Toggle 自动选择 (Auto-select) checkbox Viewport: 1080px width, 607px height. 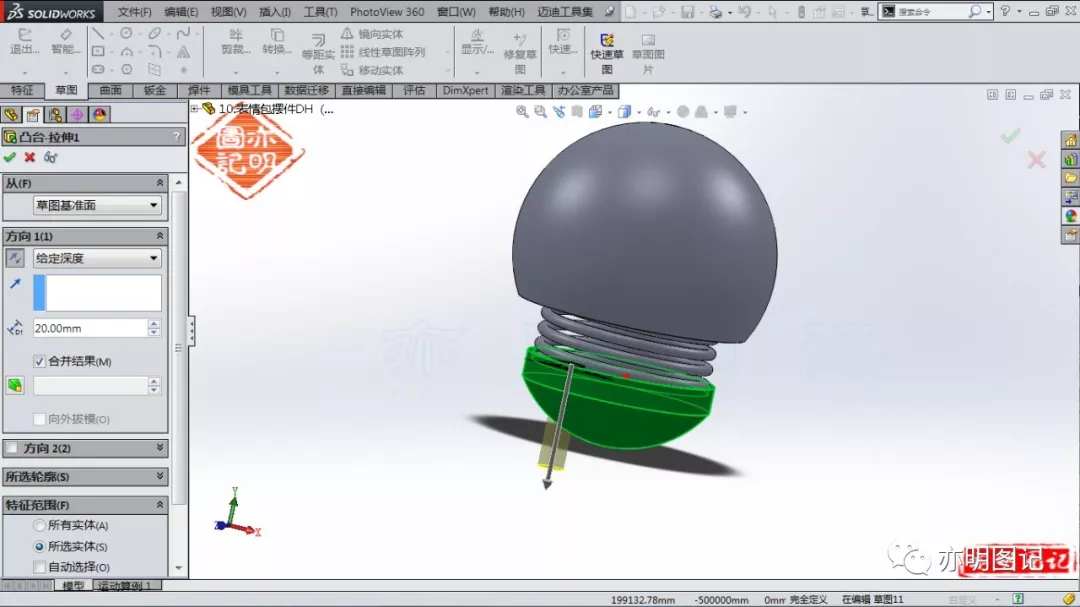tap(39, 567)
